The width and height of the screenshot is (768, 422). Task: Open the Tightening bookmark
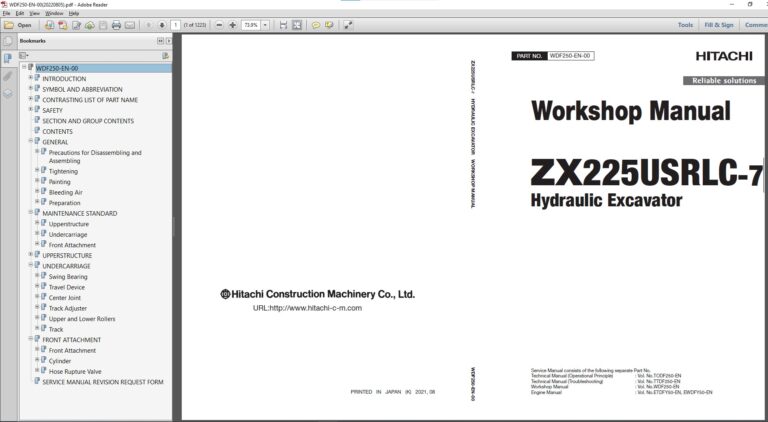point(63,171)
